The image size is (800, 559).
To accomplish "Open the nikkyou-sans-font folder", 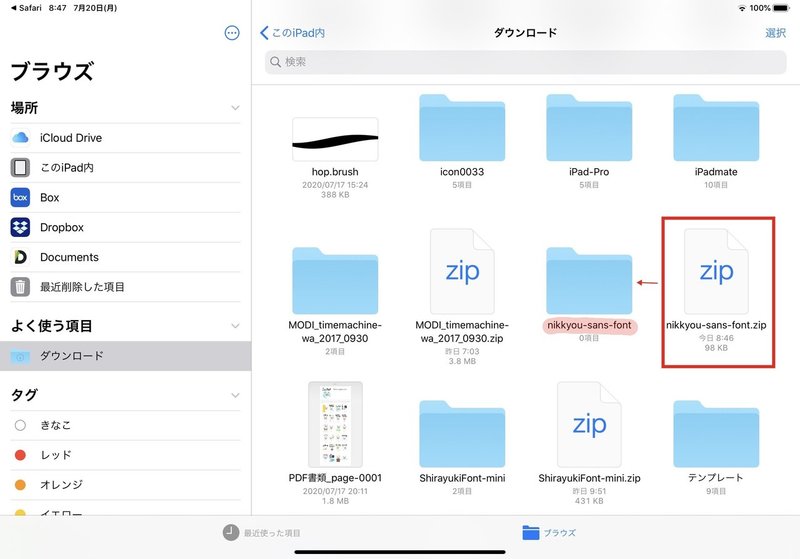I will 589,281.
